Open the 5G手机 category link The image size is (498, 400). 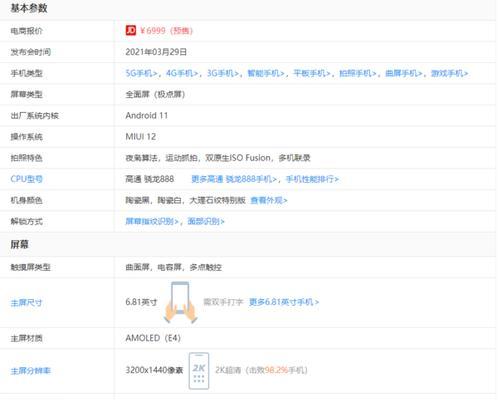pos(141,73)
